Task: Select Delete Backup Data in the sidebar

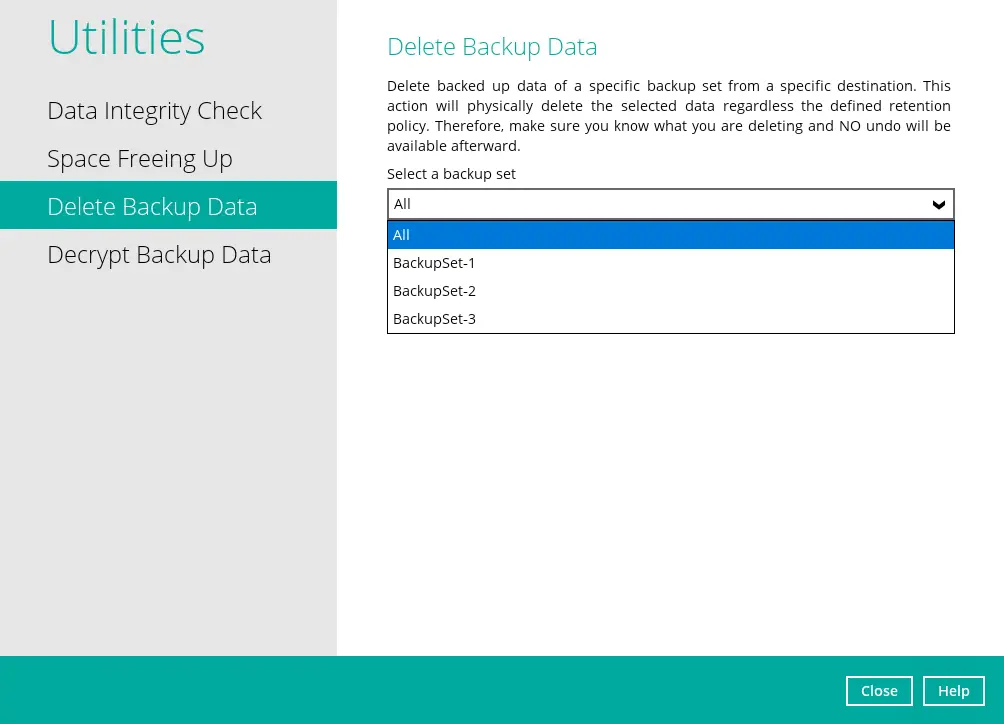Action: tap(152, 206)
